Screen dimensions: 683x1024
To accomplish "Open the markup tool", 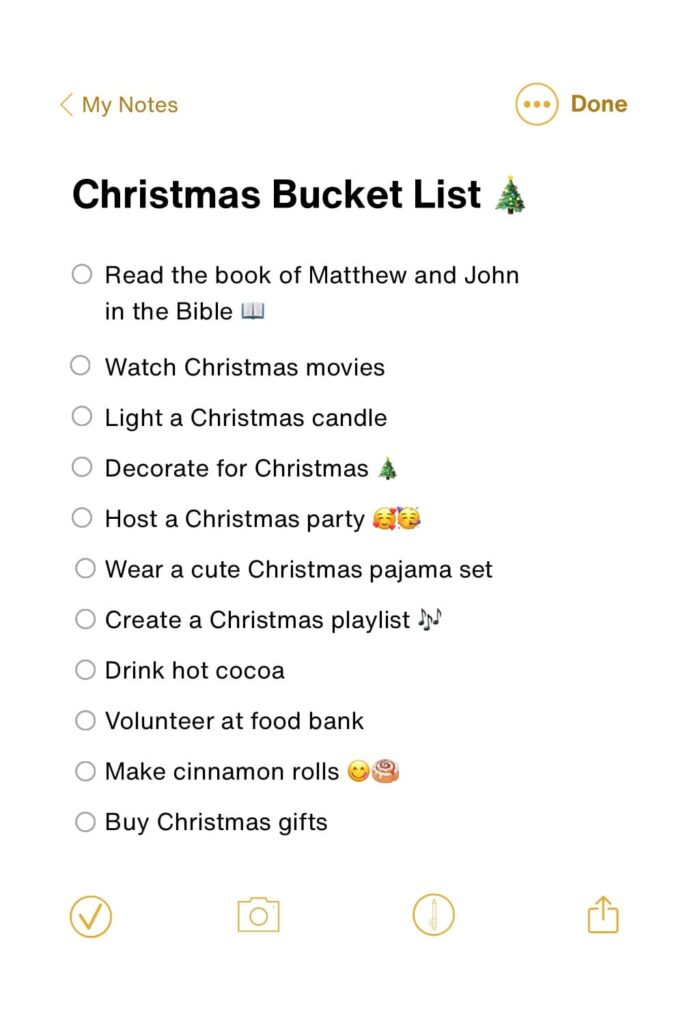I will point(432,914).
